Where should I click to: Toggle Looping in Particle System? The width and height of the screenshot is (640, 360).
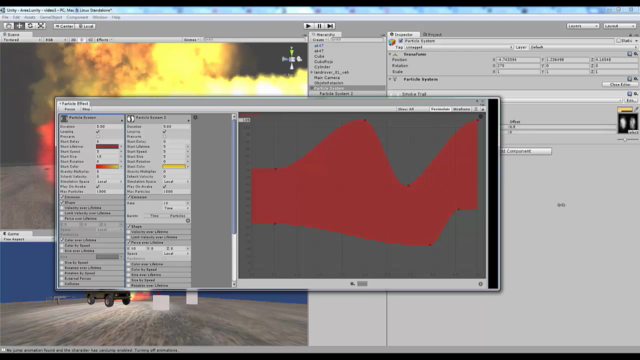(x=98, y=131)
